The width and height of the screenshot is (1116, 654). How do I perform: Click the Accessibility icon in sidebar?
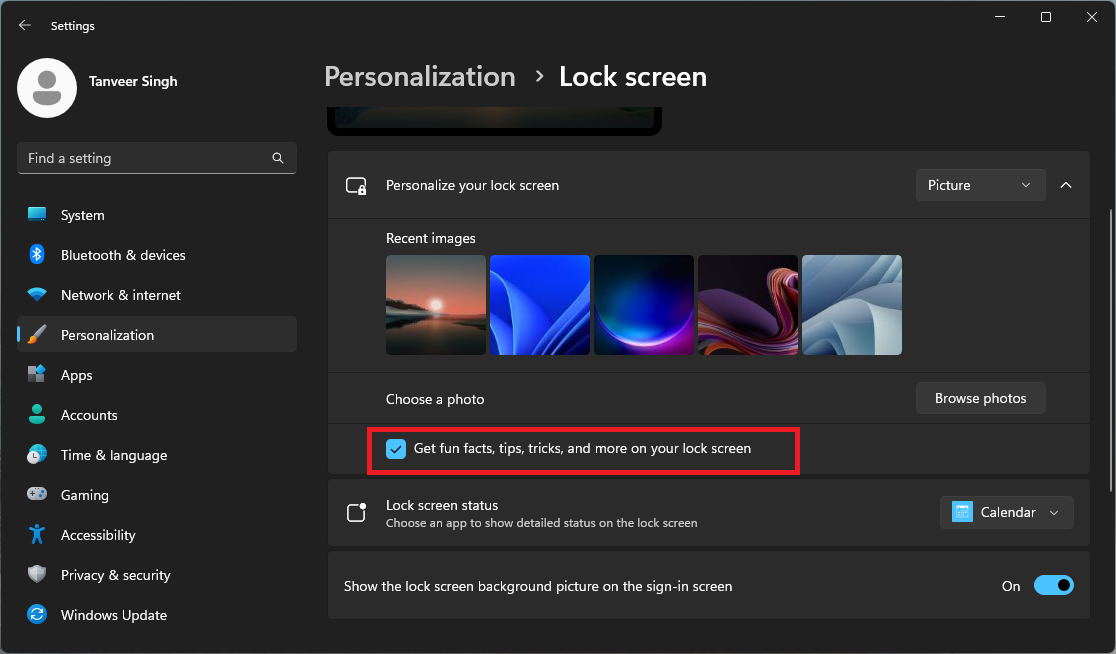[x=36, y=534]
